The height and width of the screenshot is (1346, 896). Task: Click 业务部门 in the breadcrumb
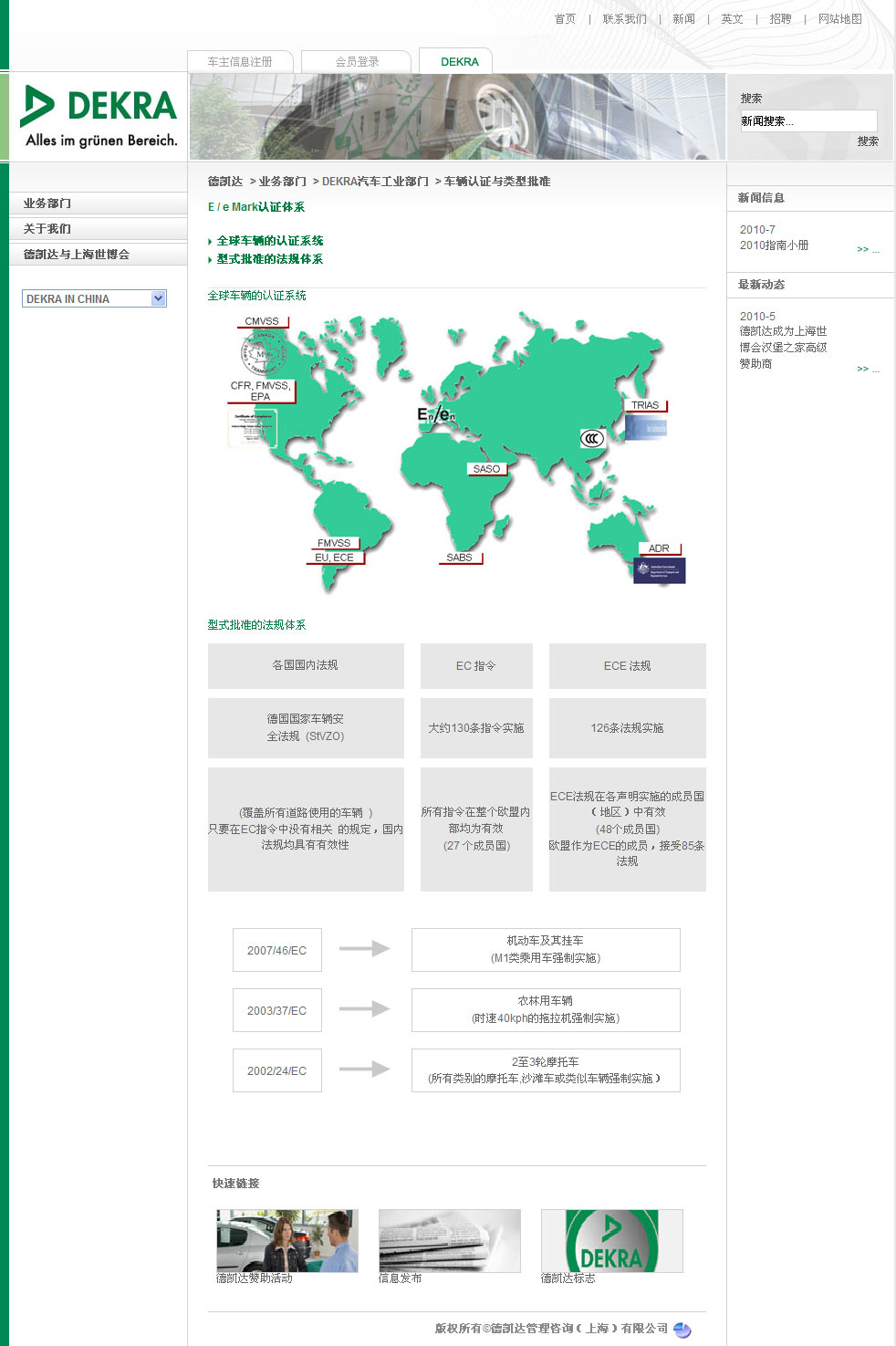(283, 182)
